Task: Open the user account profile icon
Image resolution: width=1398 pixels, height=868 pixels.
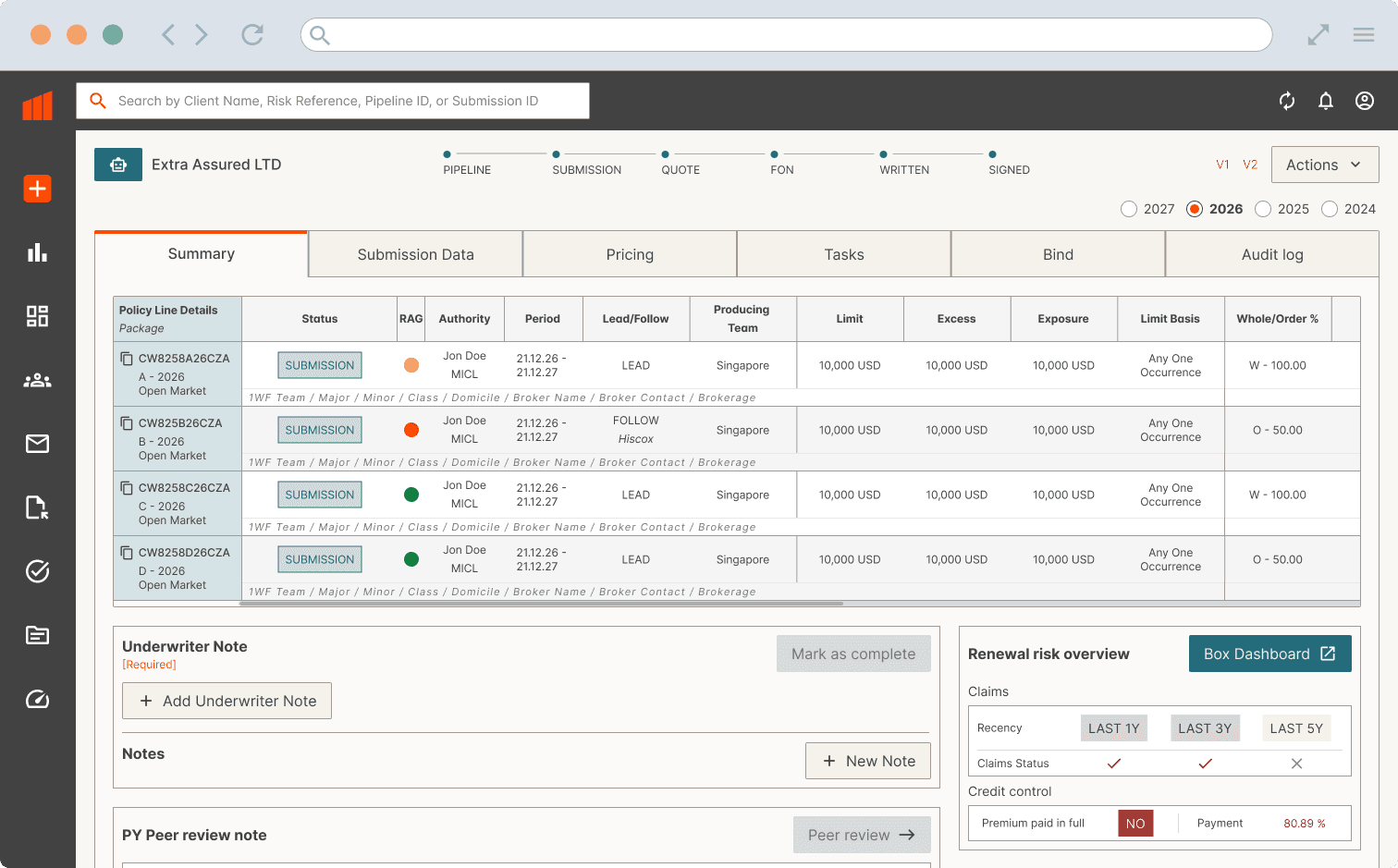Action: coord(1365,101)
